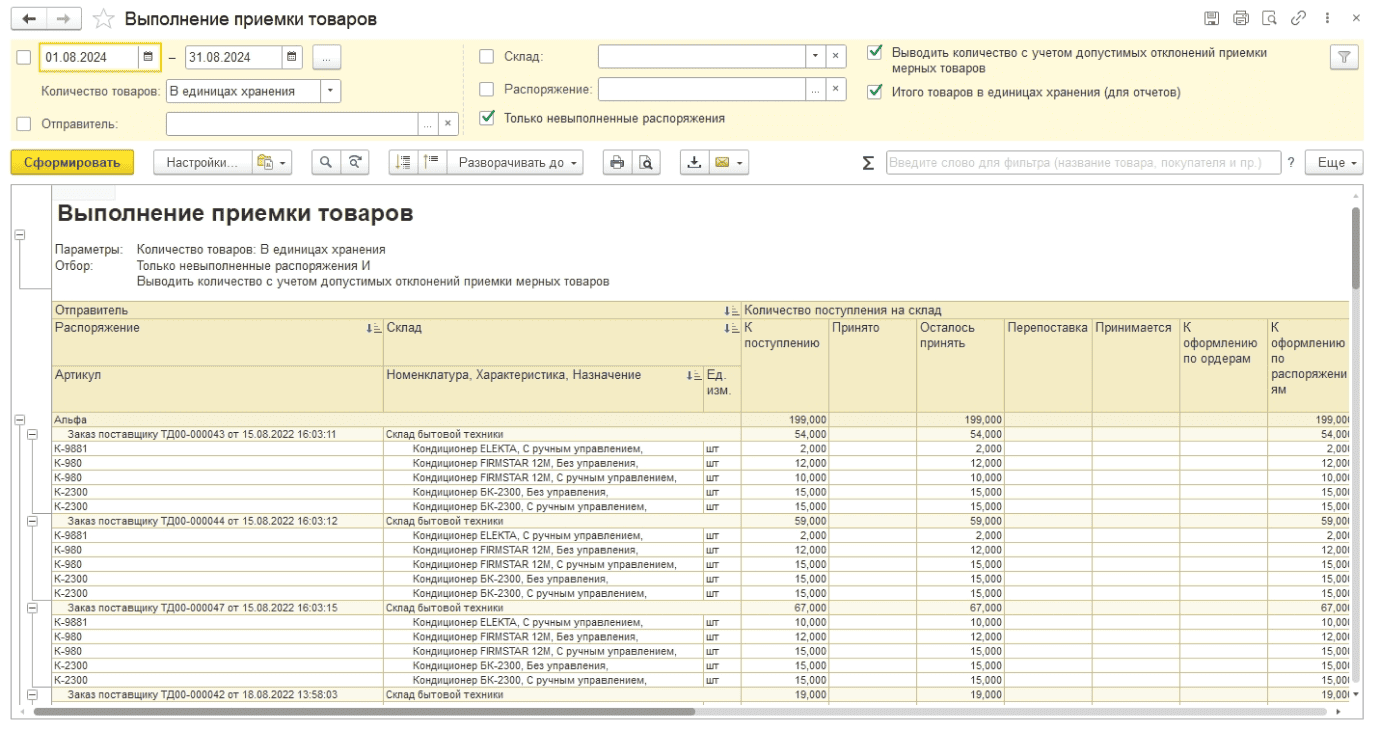The width and height of the screenshot is (1380, 731).
Task: Expand all groups icon in toolbar
Action: (x=403, y=163)
